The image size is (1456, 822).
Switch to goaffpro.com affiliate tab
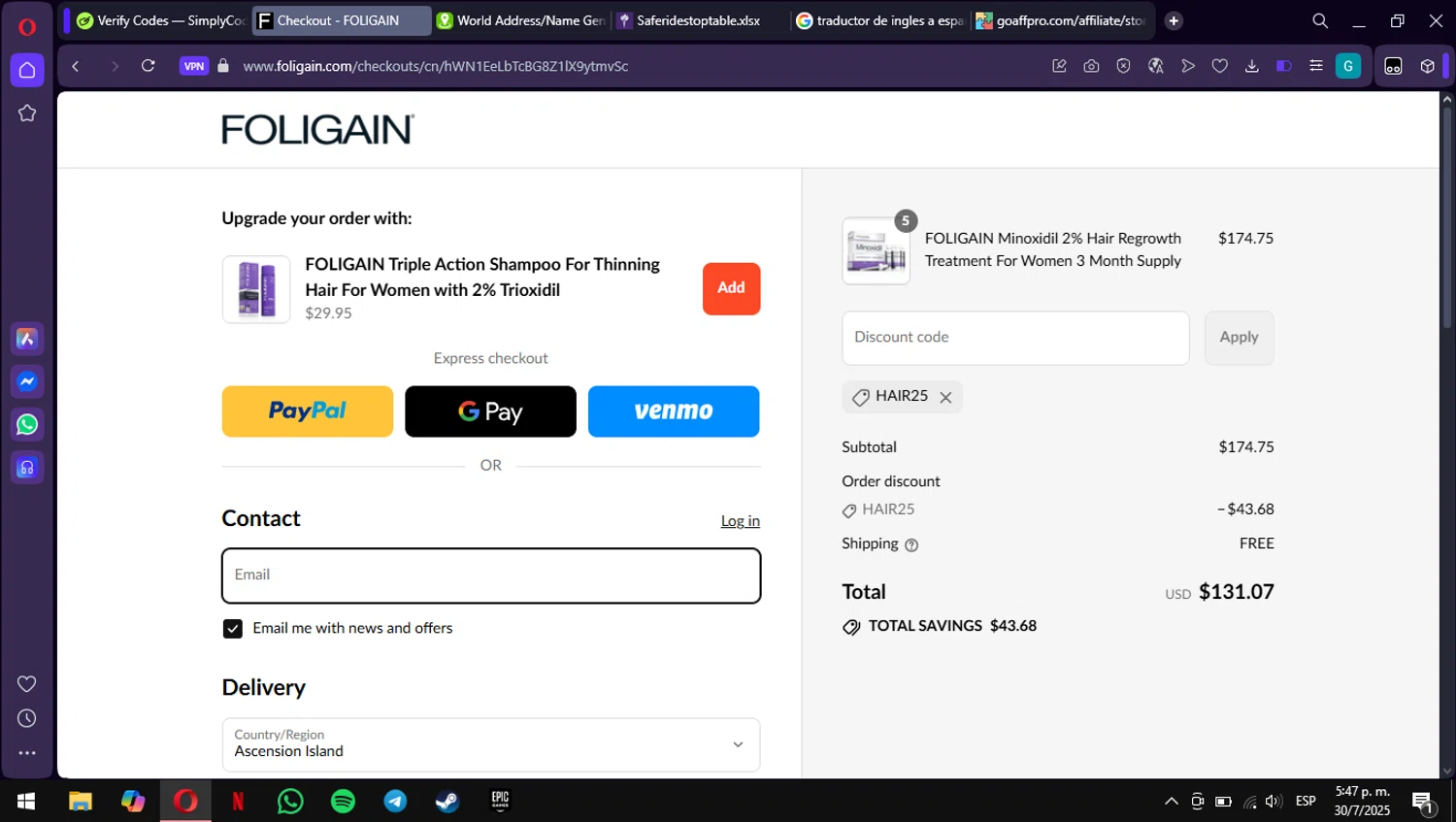click(x=1061, y=20)
